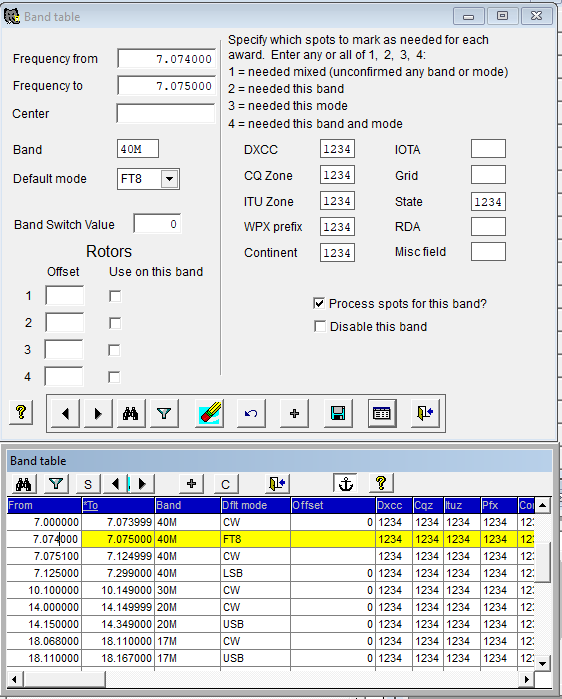Click the C button in lower toolbar

point(226,484)
